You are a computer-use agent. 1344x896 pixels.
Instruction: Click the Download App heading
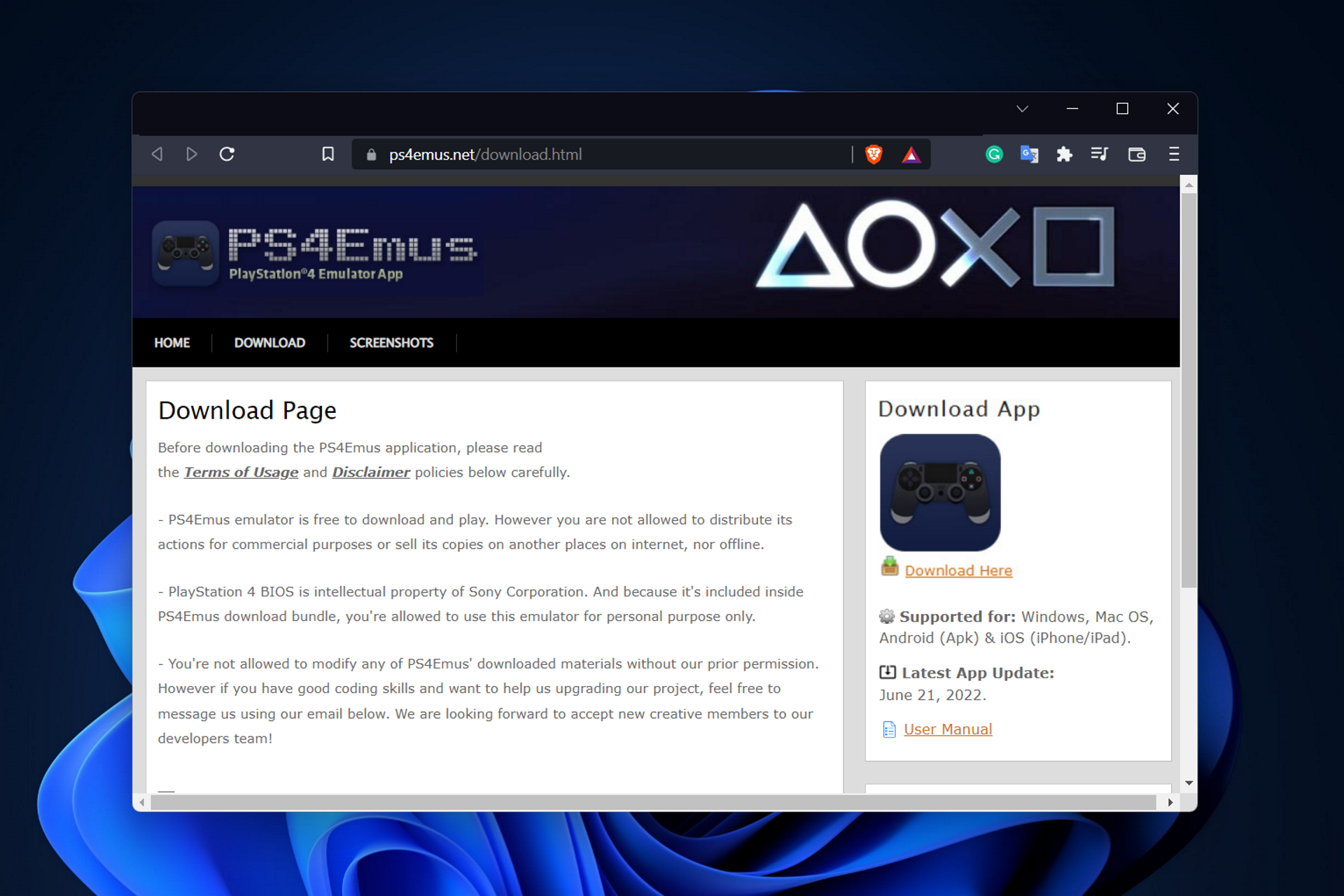coord(959,409)
